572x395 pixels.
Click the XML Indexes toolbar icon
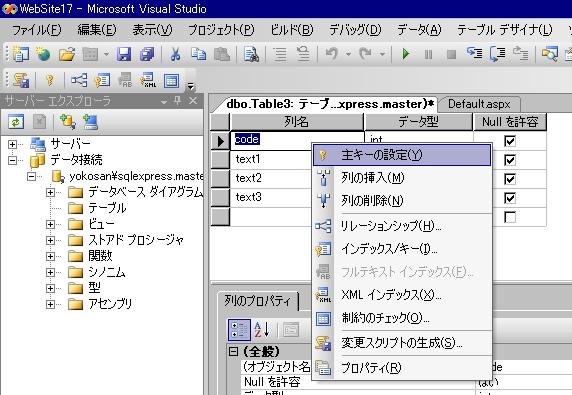148,80
